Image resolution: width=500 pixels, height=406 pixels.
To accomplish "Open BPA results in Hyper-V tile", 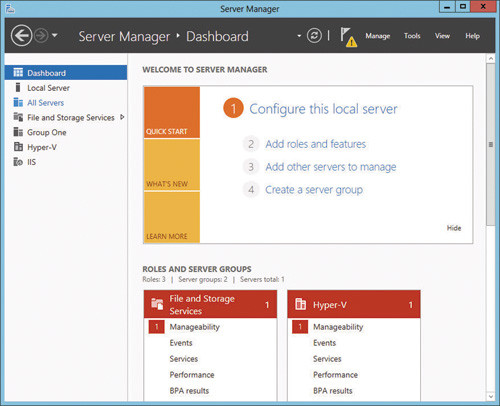I will [333, 391].
